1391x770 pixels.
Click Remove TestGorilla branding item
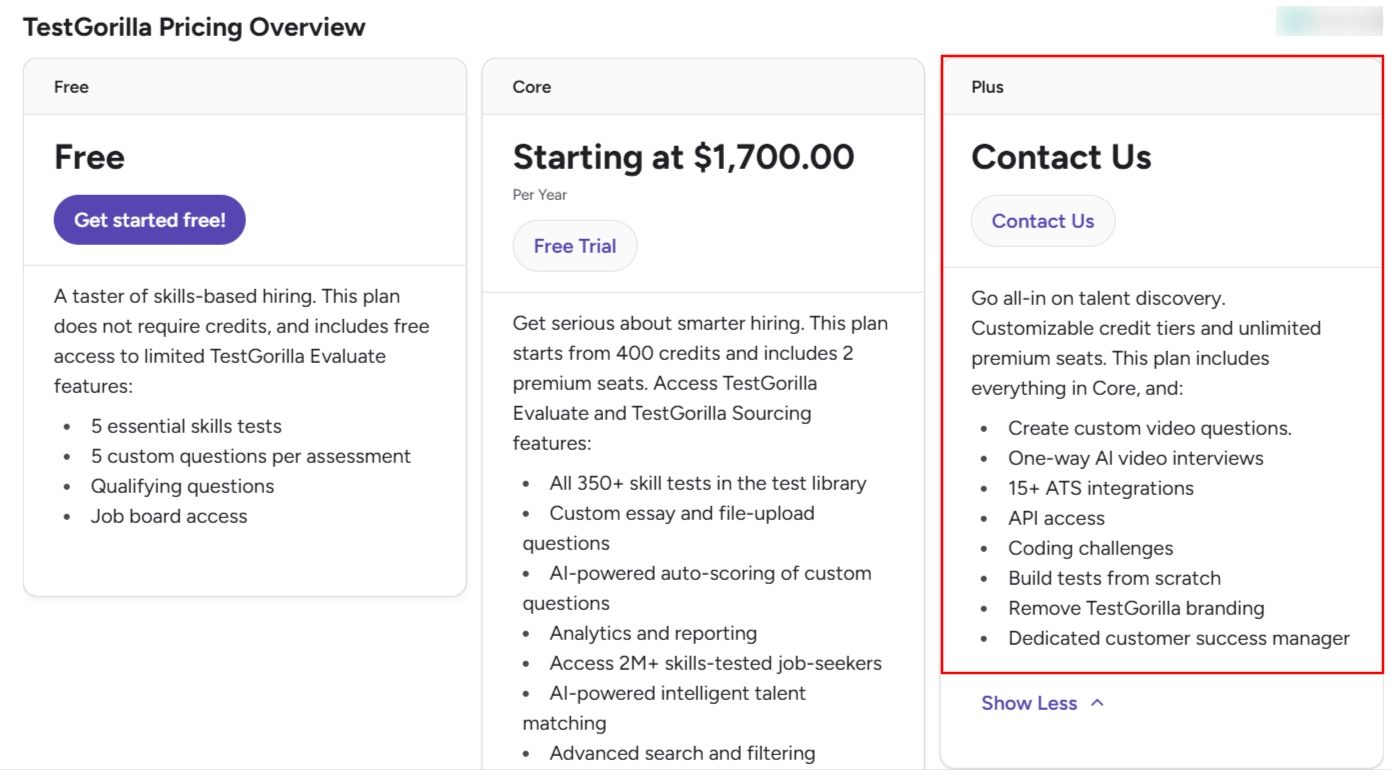[x=1136, y=608]
